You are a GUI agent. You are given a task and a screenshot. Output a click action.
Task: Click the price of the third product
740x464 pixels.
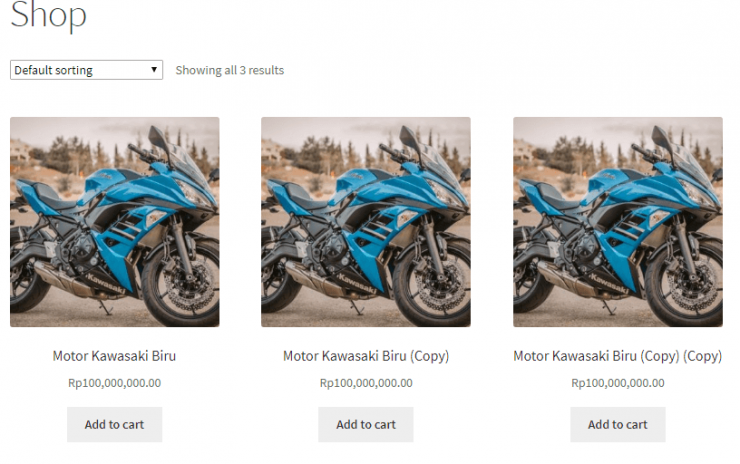[617, 382]
